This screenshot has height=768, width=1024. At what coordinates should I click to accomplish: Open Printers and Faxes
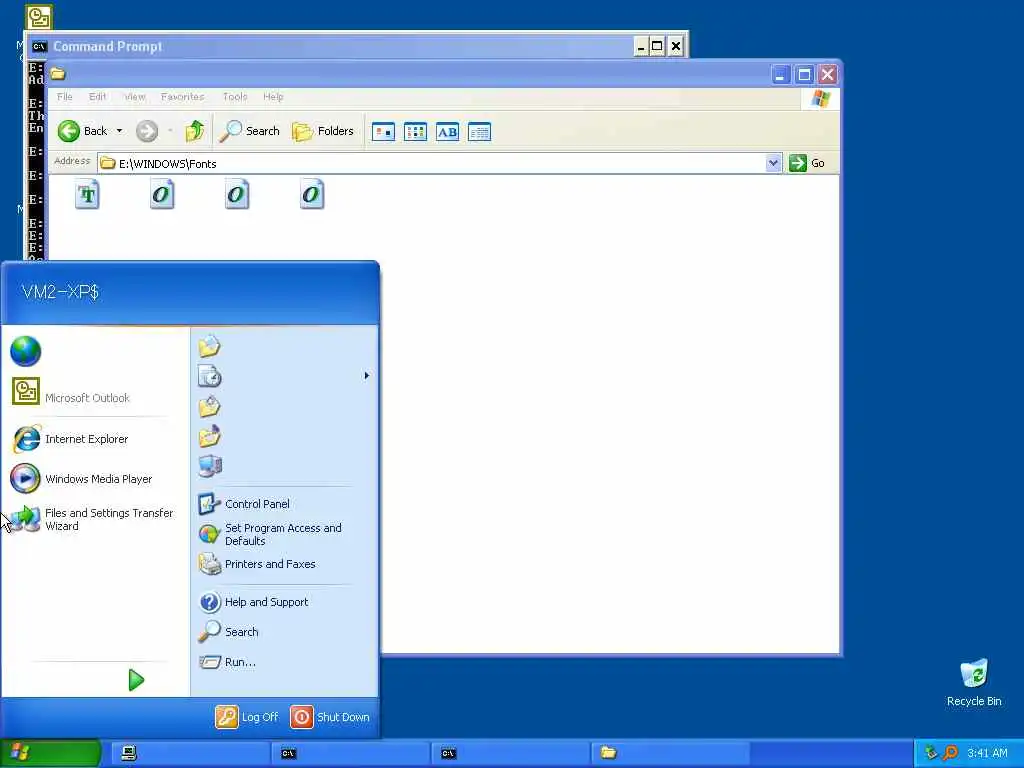coord(257,564)
